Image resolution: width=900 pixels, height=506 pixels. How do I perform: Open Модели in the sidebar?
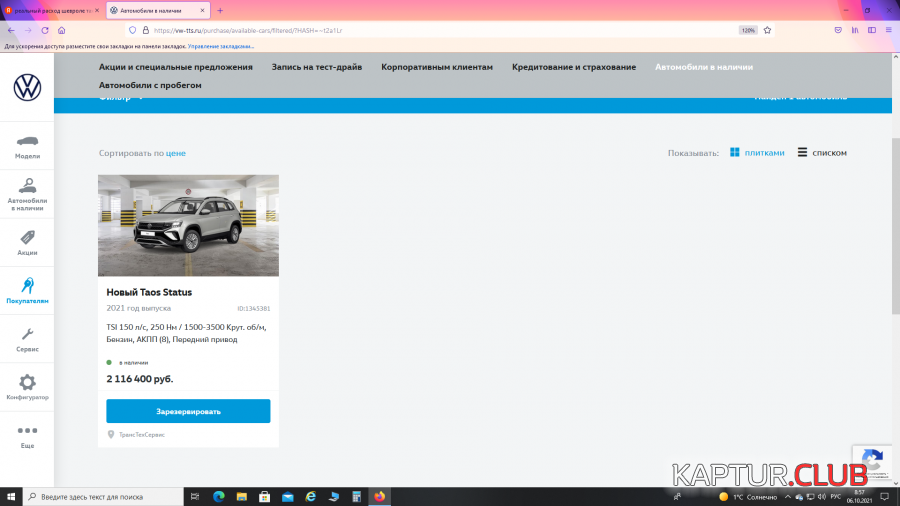pos(27,146)
